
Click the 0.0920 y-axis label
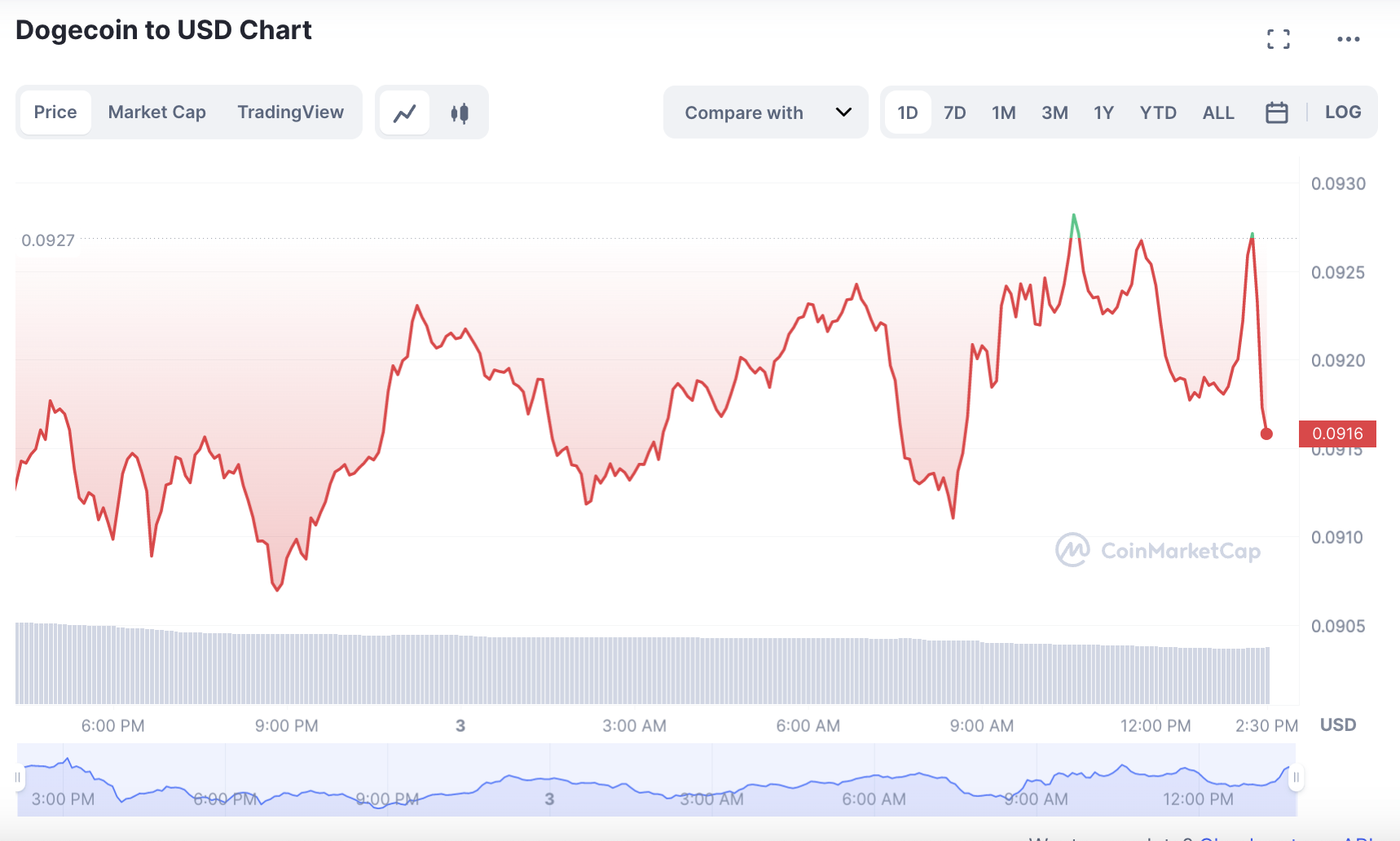1338,361
